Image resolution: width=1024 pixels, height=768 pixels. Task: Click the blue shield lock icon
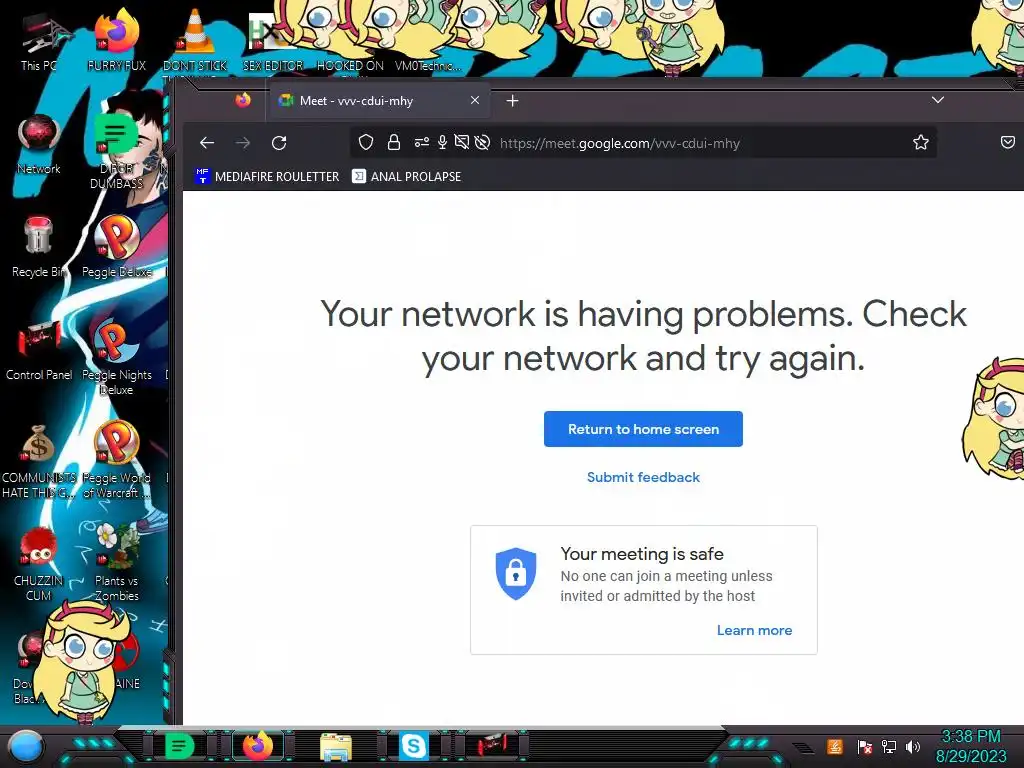coord(516,573)
